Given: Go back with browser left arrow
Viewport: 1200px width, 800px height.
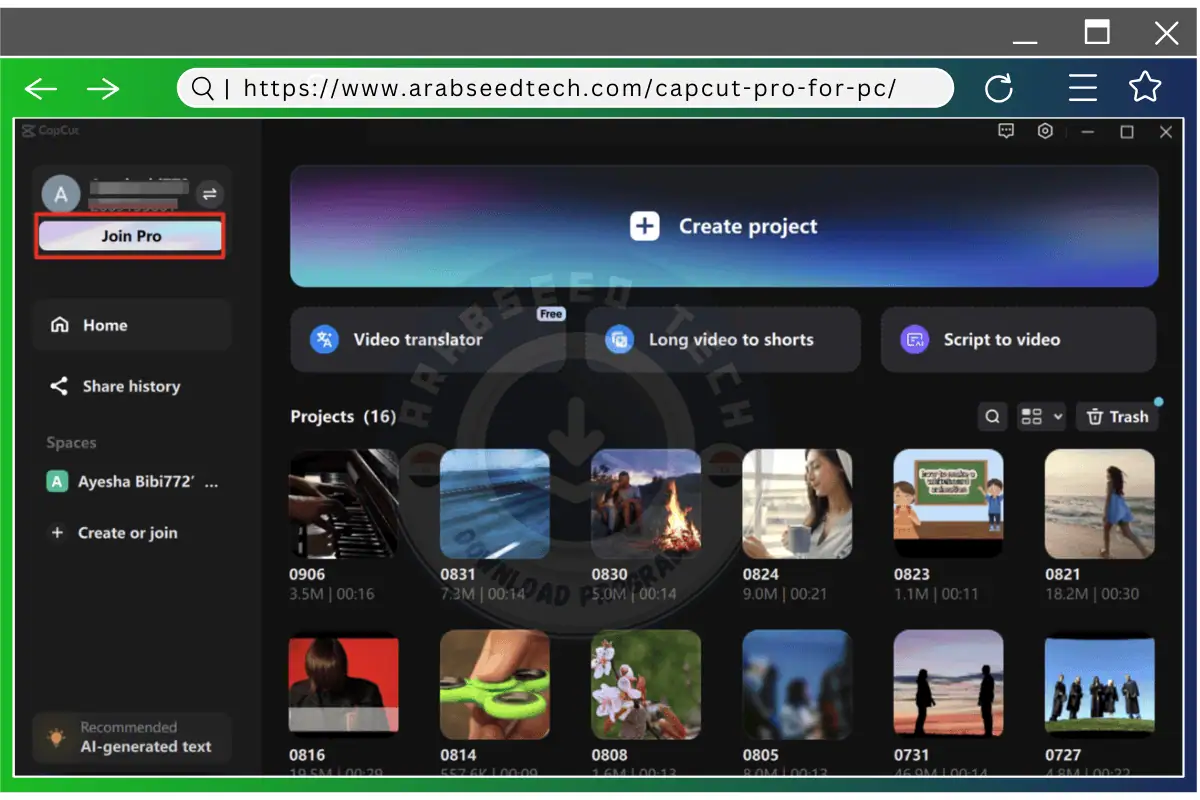Looking at the screenshot, I should [41, 89].
